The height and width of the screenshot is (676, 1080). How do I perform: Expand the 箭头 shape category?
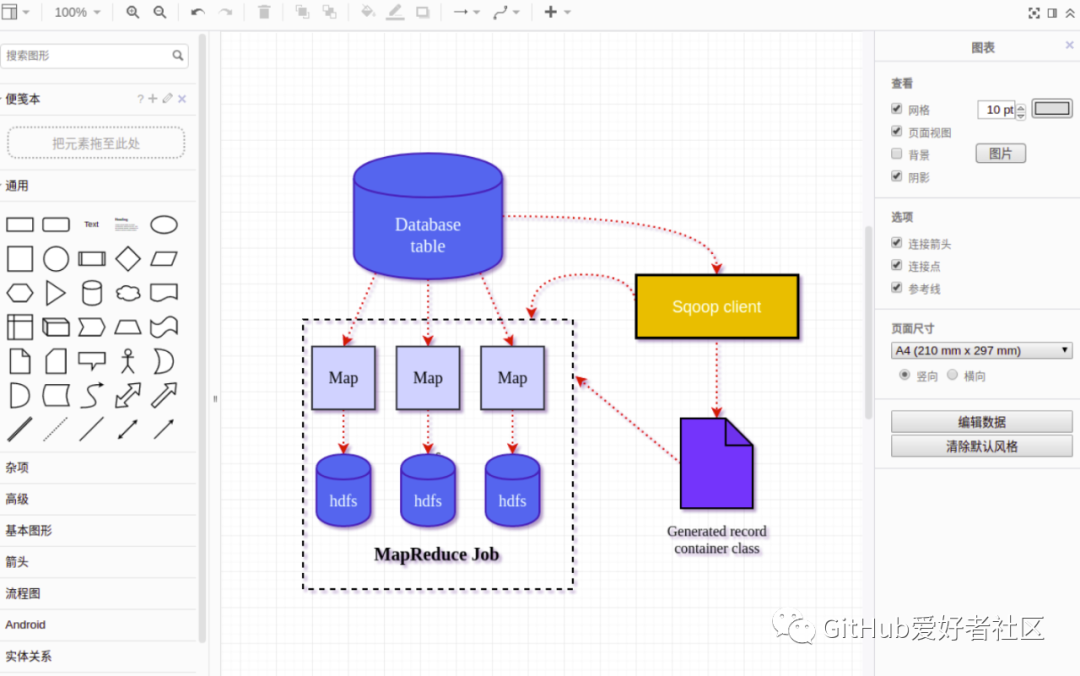(17, 562)
